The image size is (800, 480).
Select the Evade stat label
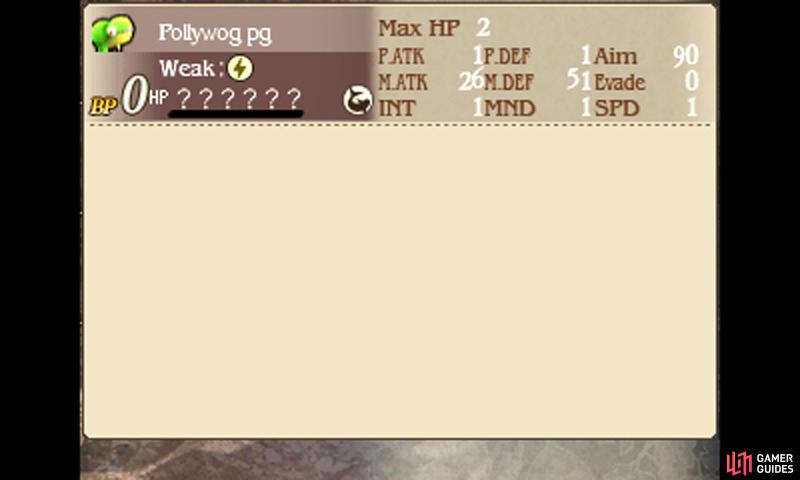point(620,83)
